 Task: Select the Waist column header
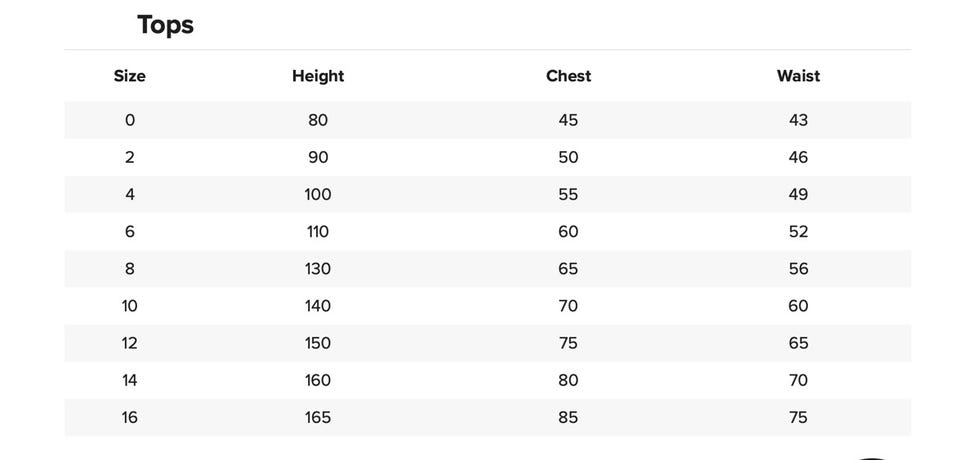tap(798, 76)
